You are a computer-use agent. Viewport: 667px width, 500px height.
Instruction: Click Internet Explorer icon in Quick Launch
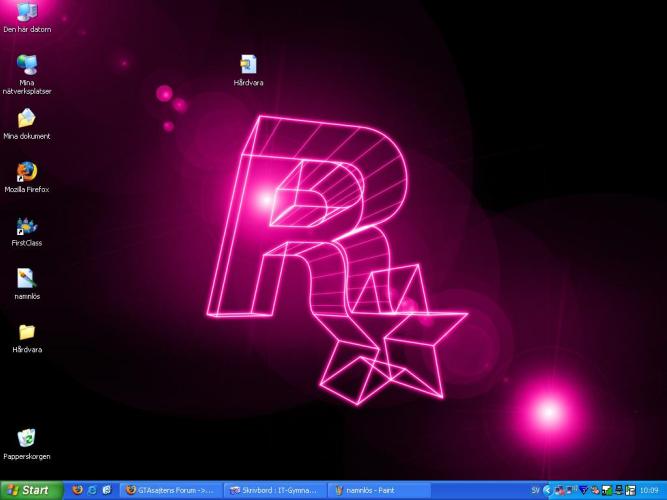pyautogui.click(x=92, y=490)
